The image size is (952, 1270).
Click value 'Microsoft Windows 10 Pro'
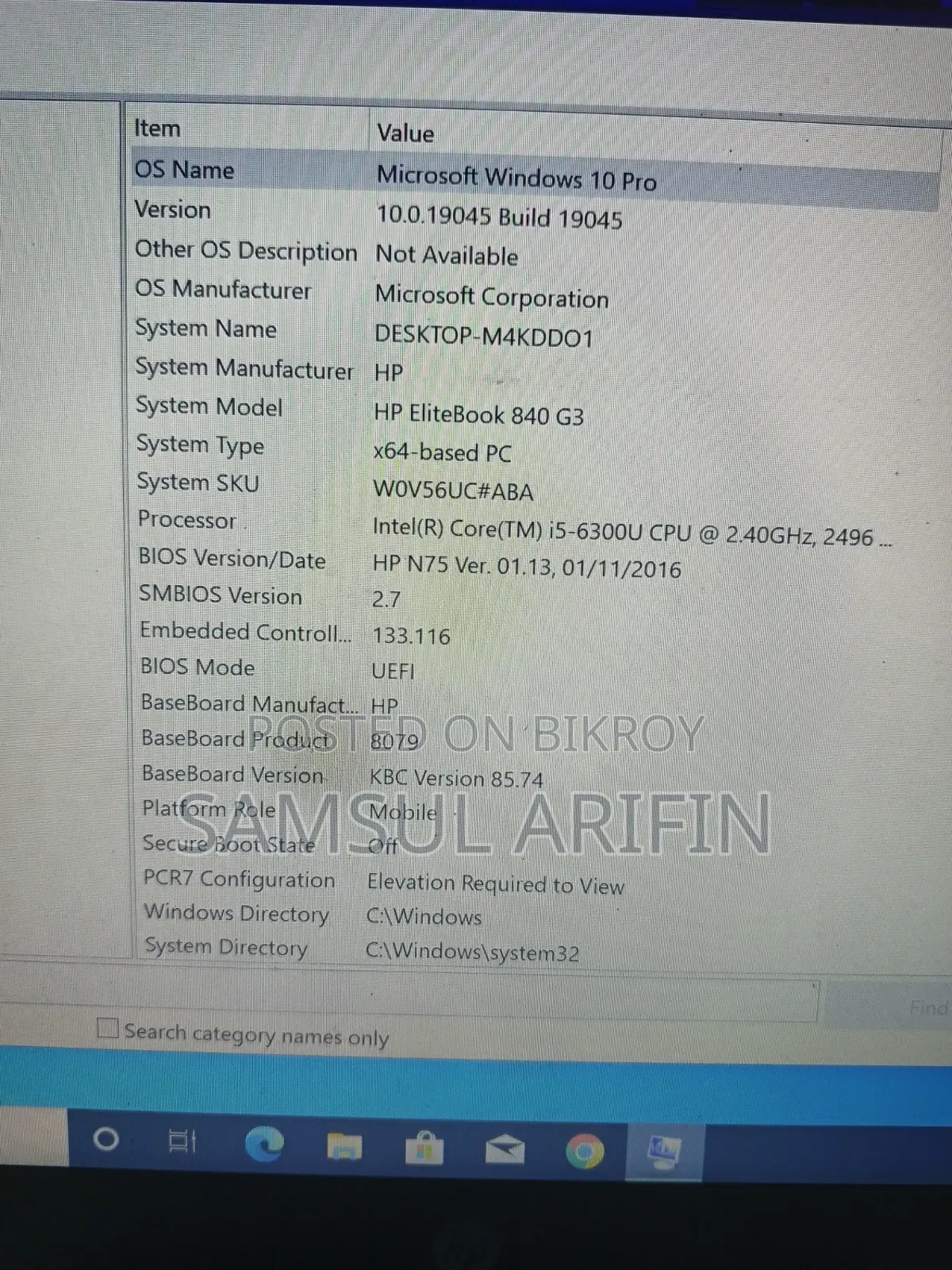[516, 178]
